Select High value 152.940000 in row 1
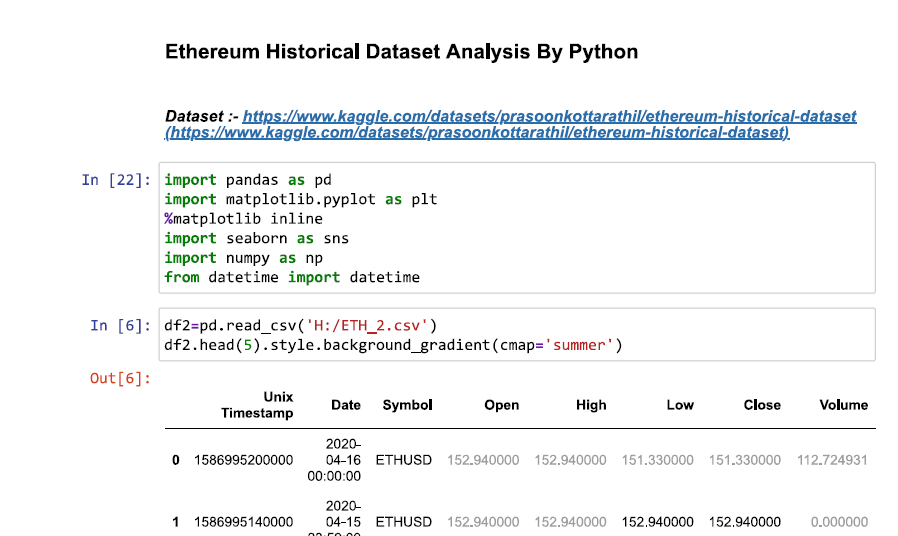 570,522
